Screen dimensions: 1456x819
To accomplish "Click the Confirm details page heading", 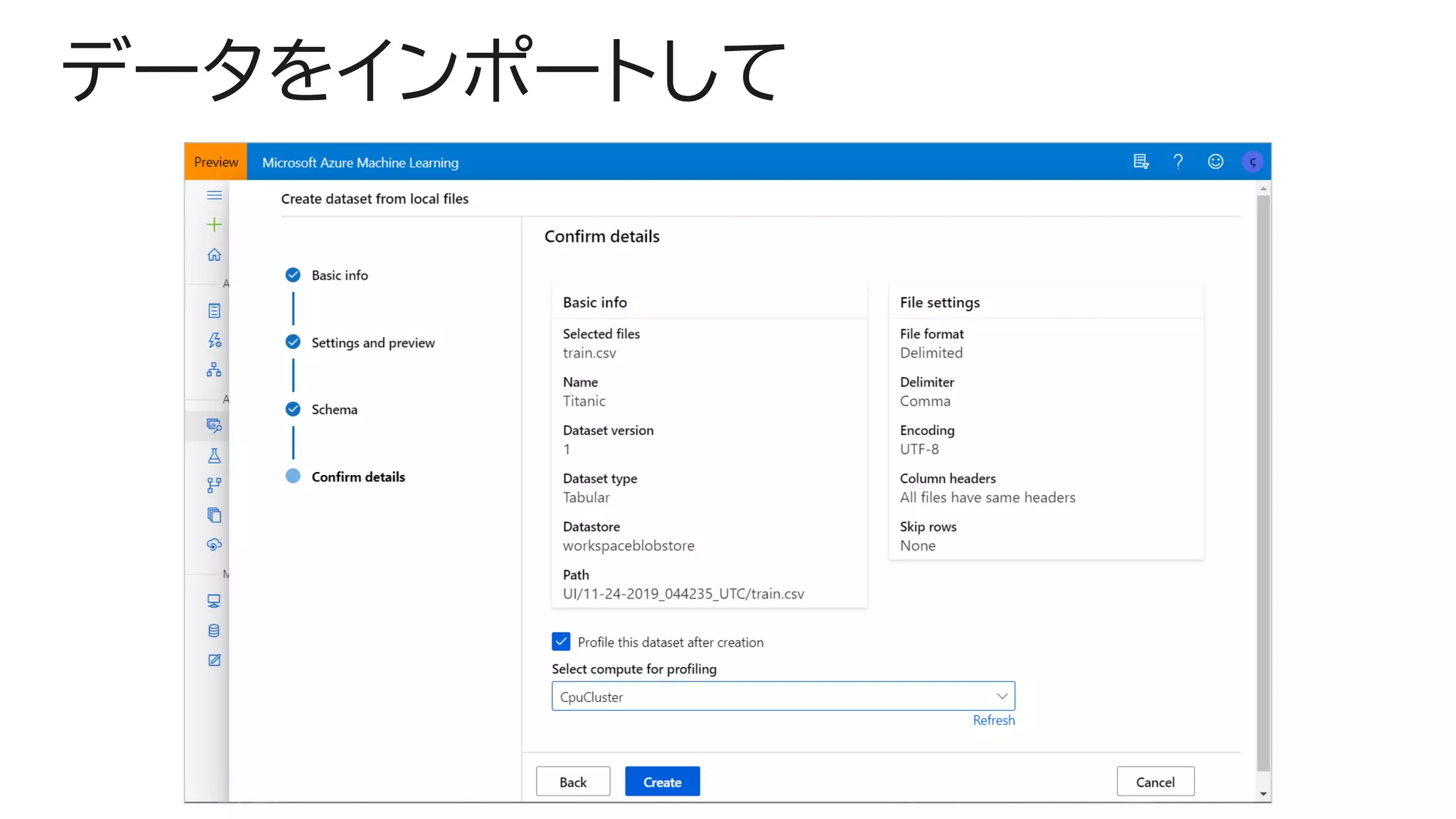I will tap(602, 237).
